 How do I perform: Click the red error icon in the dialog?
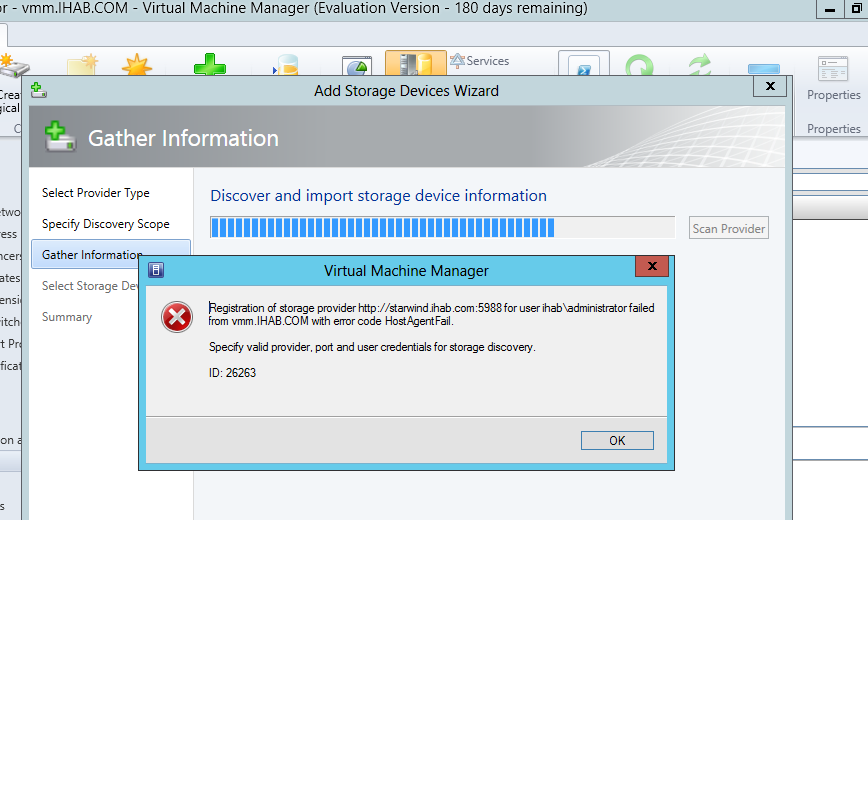click(x=177, y=317)
